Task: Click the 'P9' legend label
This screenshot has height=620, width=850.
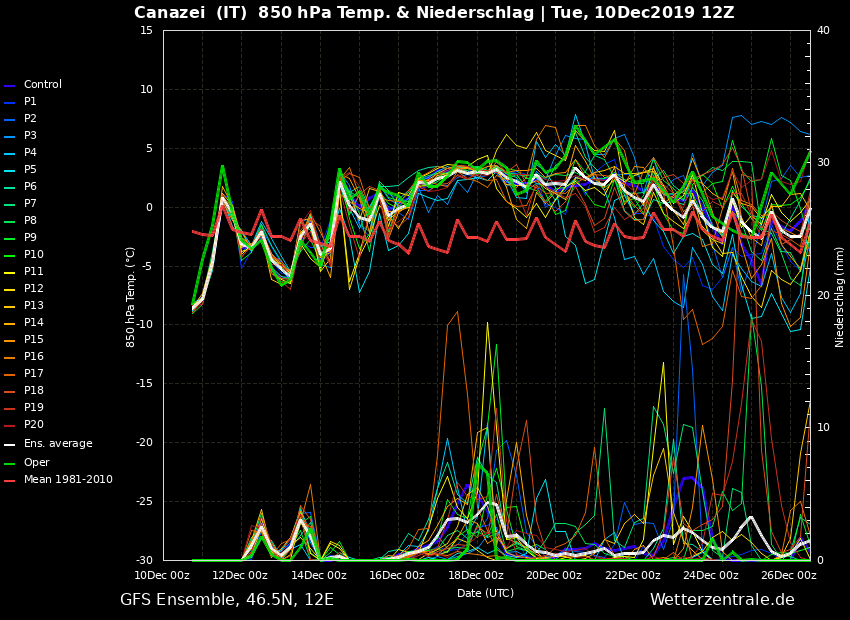Action: (30, 237)
